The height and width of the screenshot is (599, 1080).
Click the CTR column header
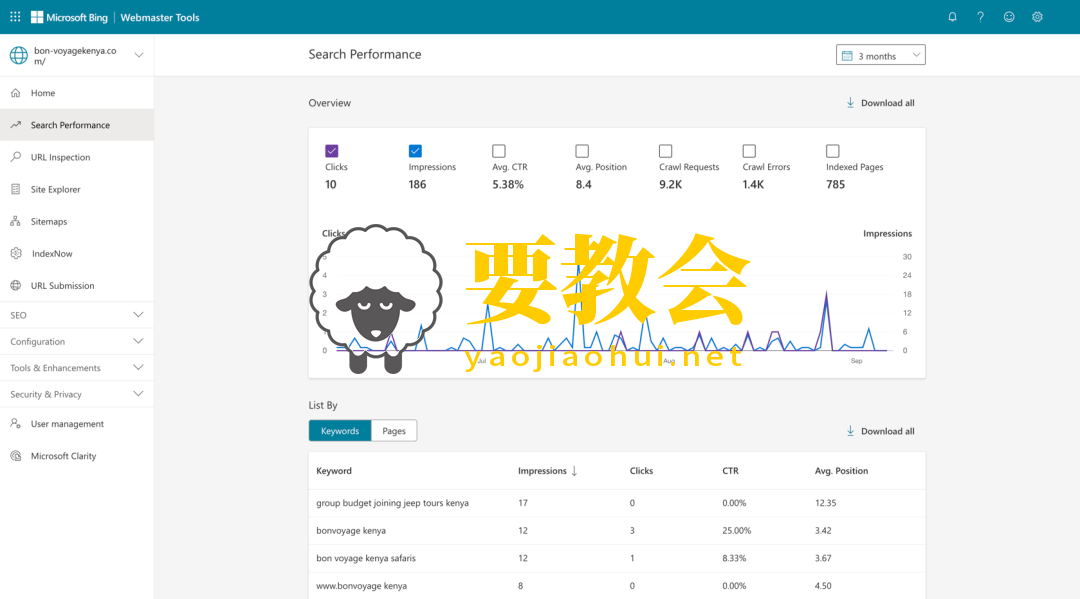coord(730,471)
